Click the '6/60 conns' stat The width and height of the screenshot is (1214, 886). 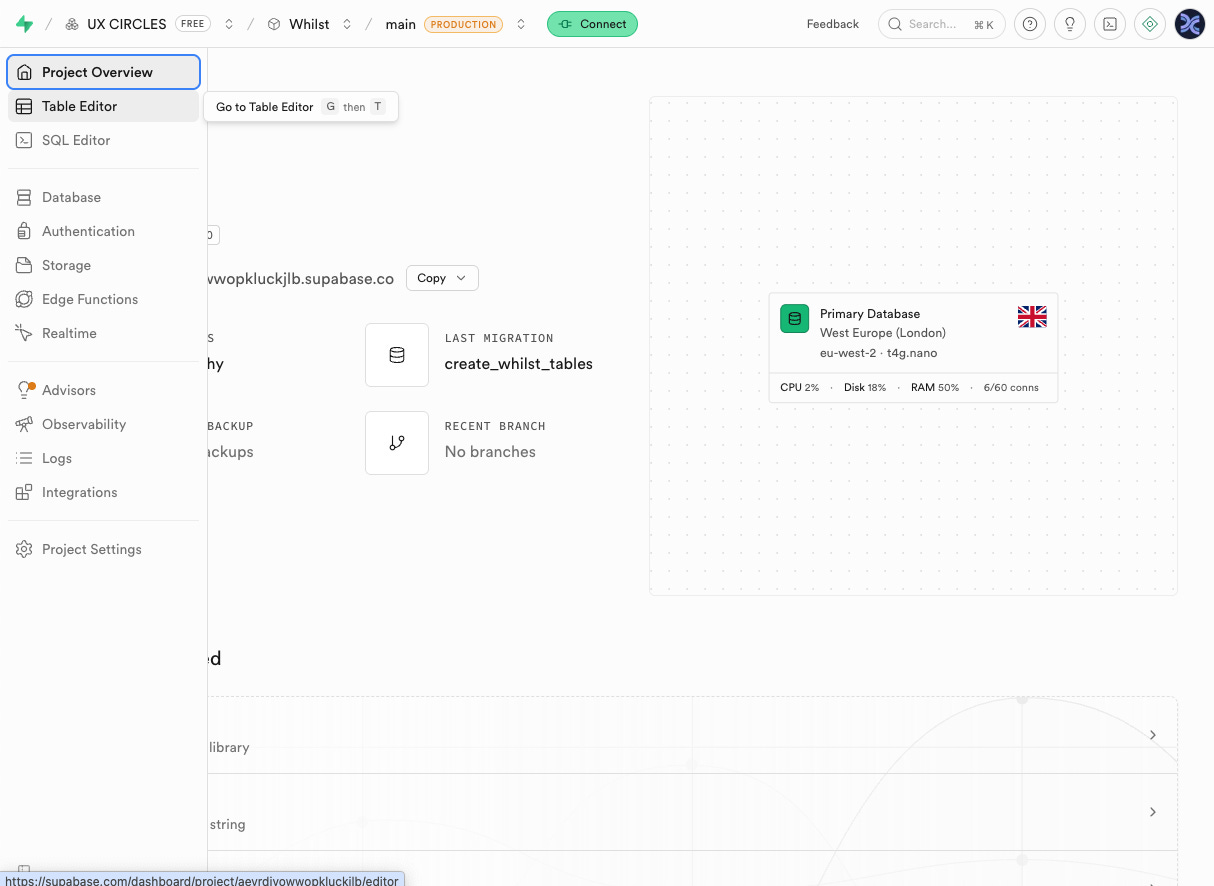pos(1011,387)
